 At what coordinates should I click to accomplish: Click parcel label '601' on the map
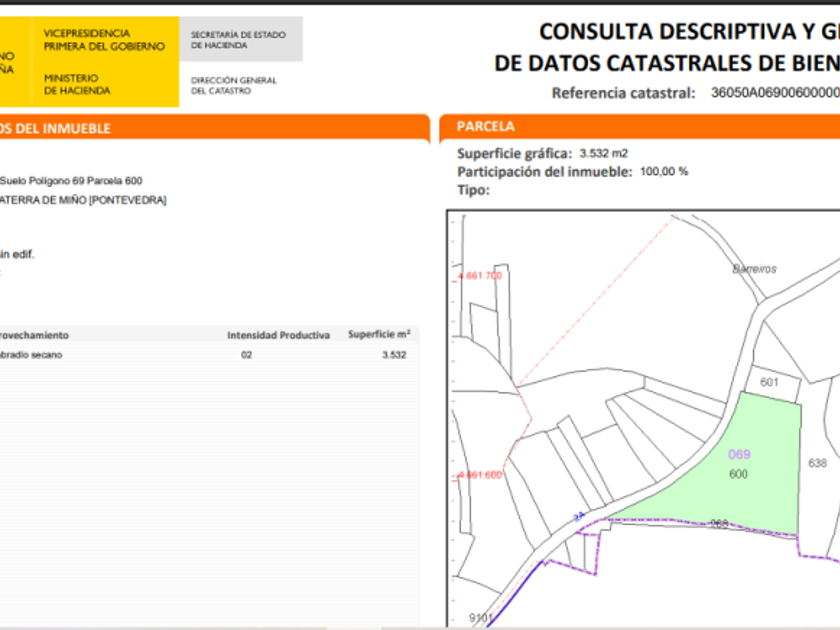tap(769, 382)
